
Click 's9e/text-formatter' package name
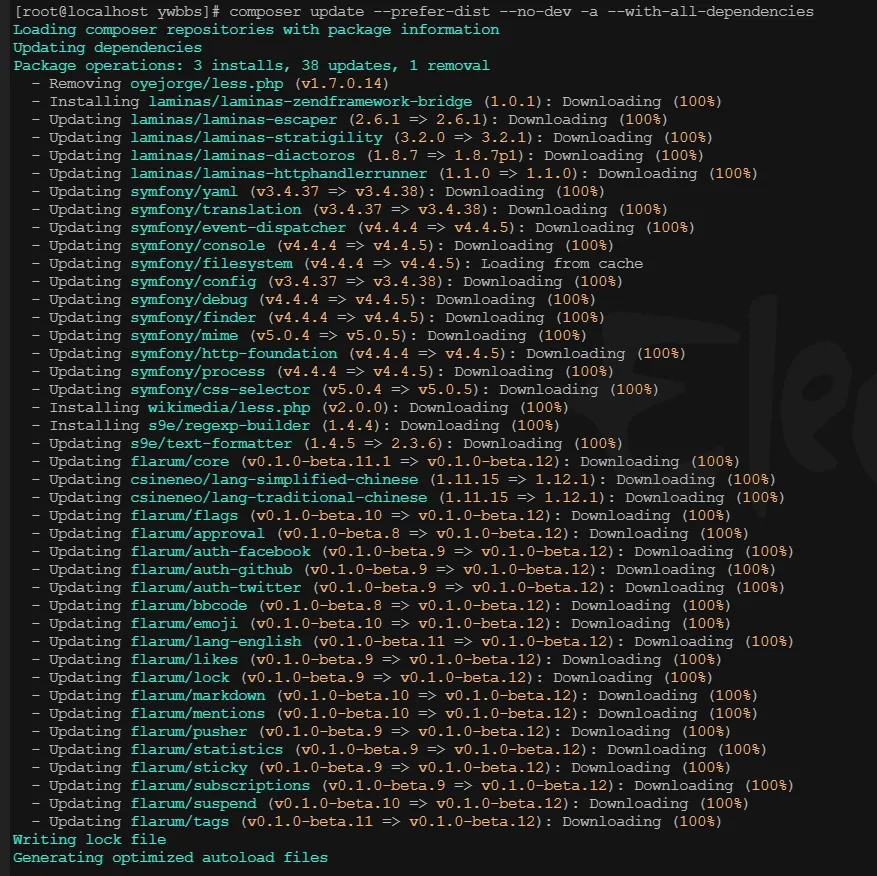[211, 443]
